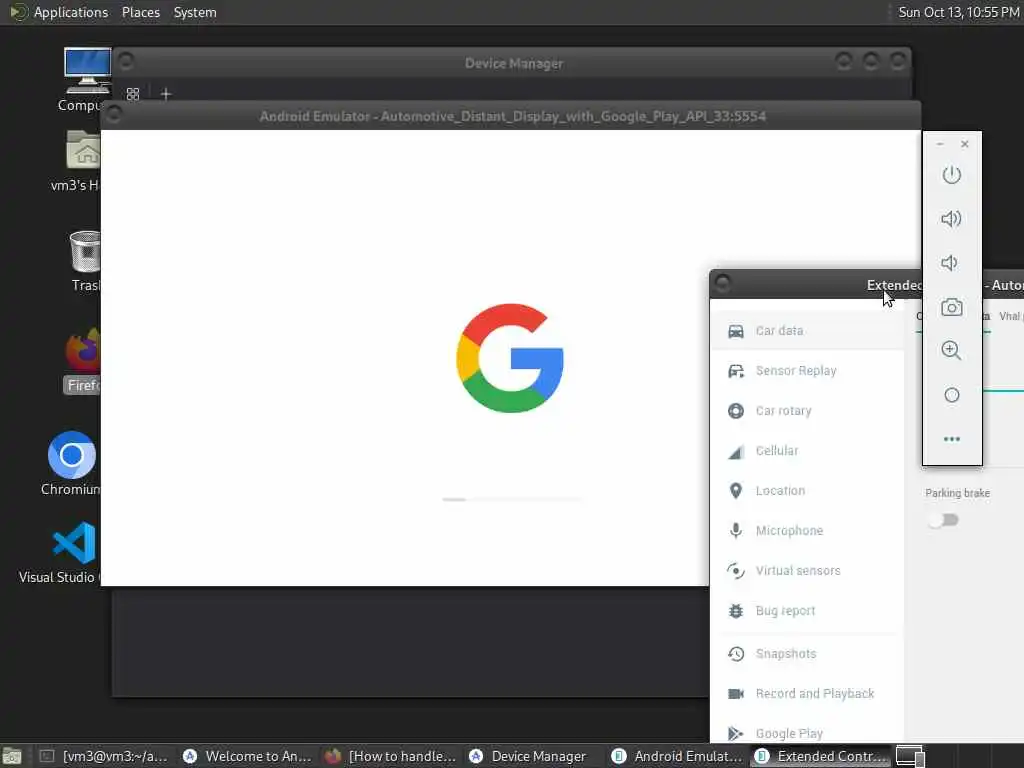Open Cellular settings section
Viewport: 1024px width, 768px height.
[807, 451]
